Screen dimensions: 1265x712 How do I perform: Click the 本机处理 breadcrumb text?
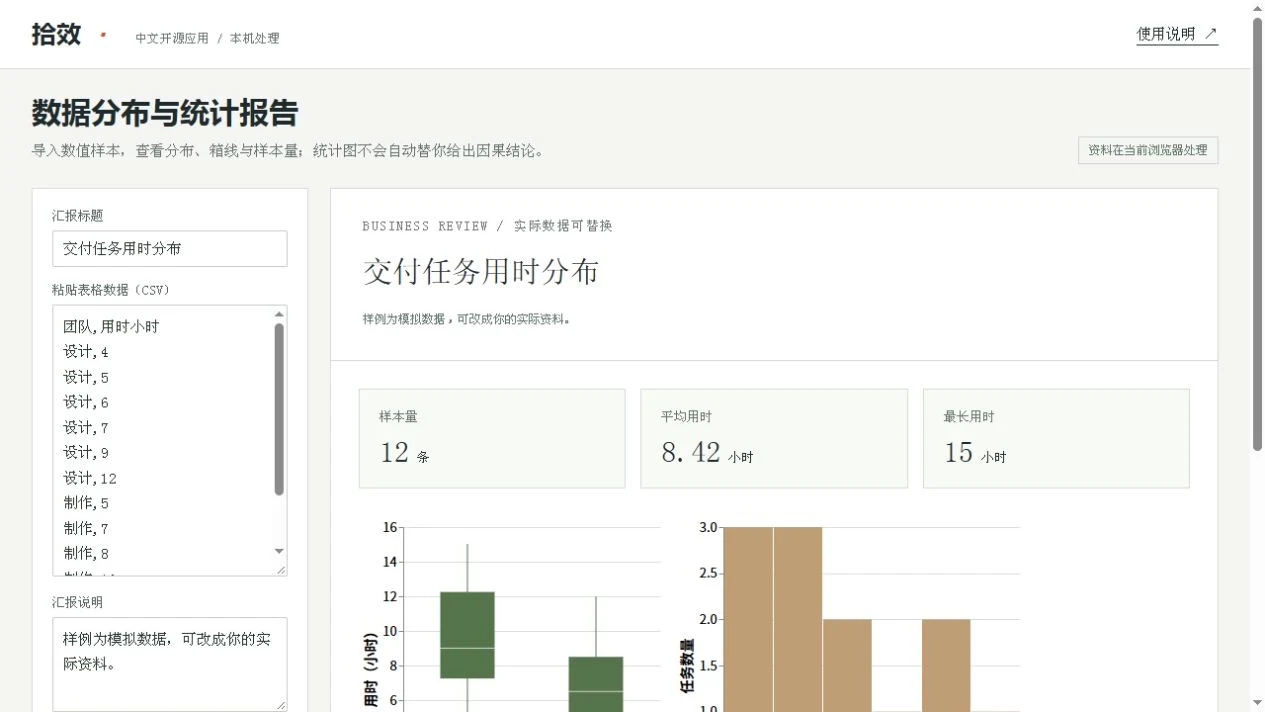(255, 38)
